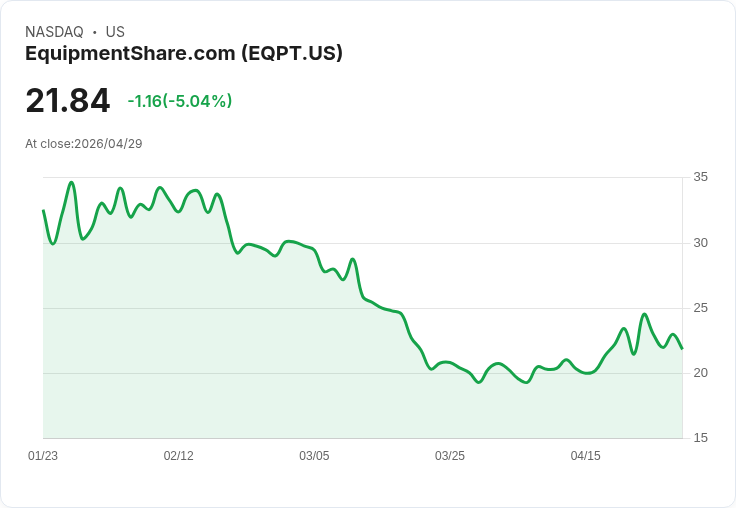Click the 30 price axis label
The height and width of the screenshot is (508, 736).
tap(700, 243)
